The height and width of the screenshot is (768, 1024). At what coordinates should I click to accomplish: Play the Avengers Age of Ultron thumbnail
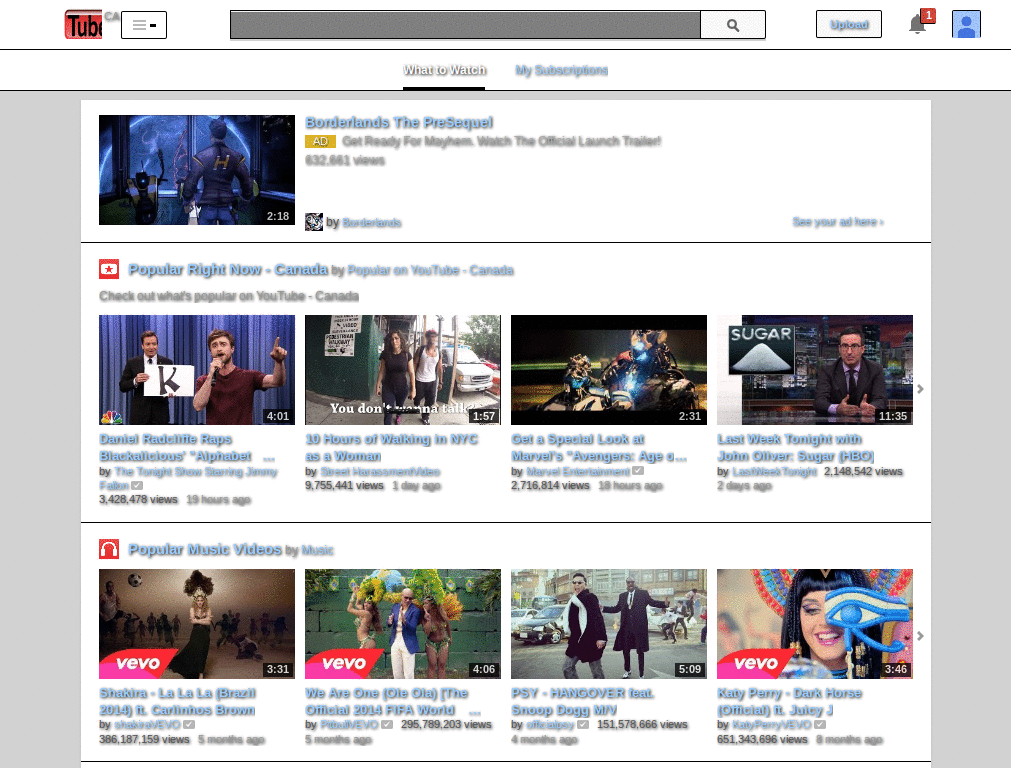point(609,370)
